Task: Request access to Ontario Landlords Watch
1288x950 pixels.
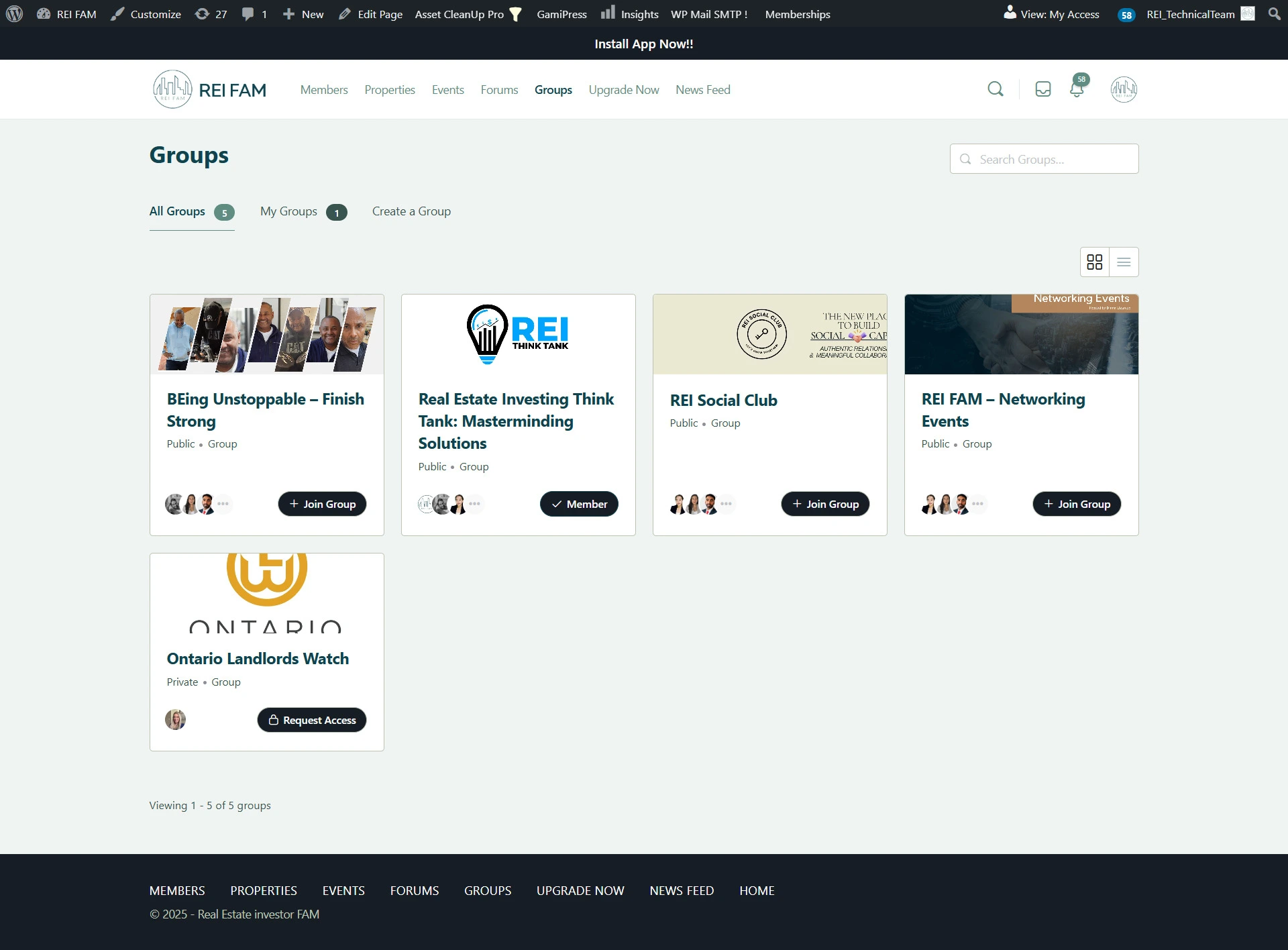Action: [x=312, y=720]
